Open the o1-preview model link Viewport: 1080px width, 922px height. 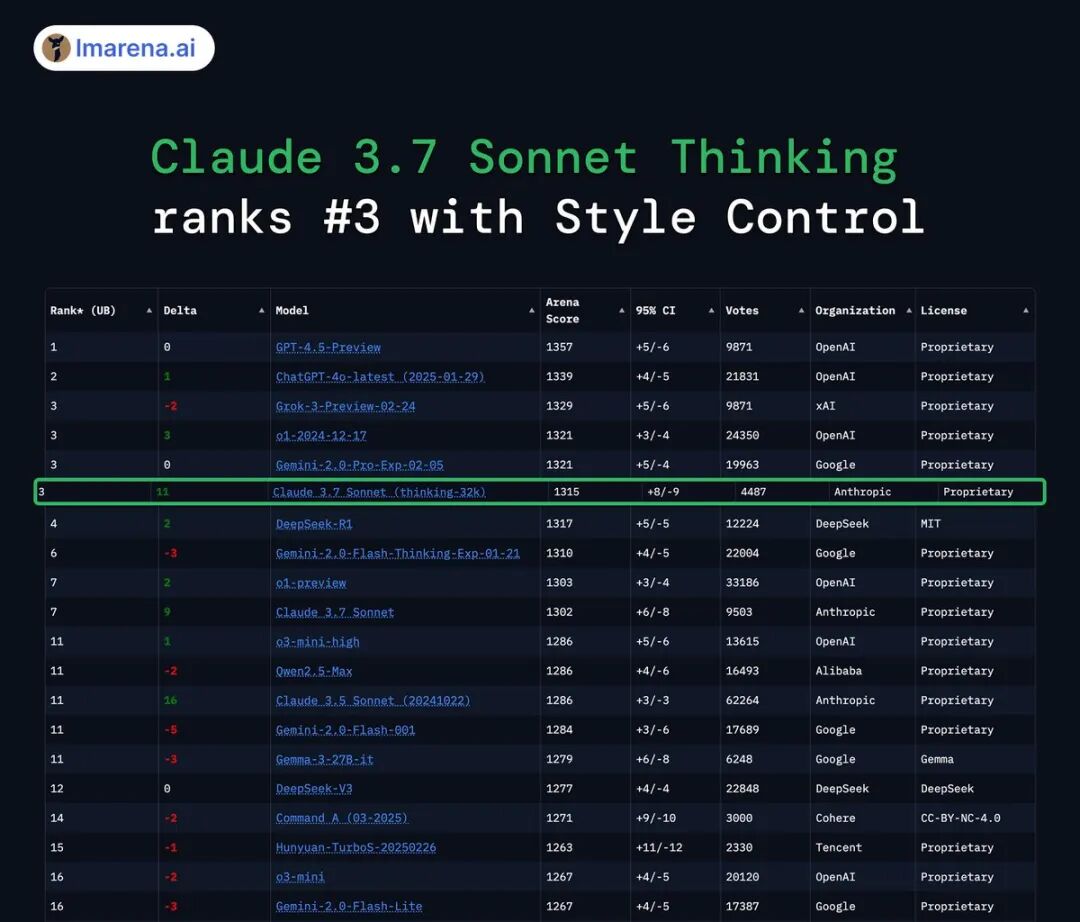click(x=311, y=583)
